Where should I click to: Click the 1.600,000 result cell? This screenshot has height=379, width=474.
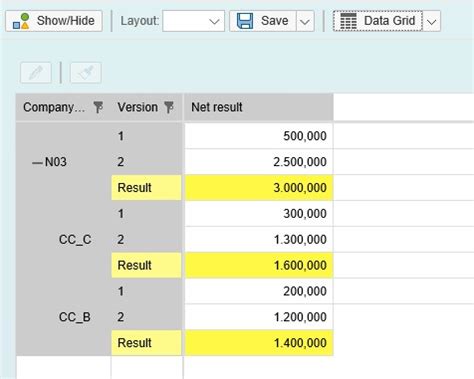point(259,265)
